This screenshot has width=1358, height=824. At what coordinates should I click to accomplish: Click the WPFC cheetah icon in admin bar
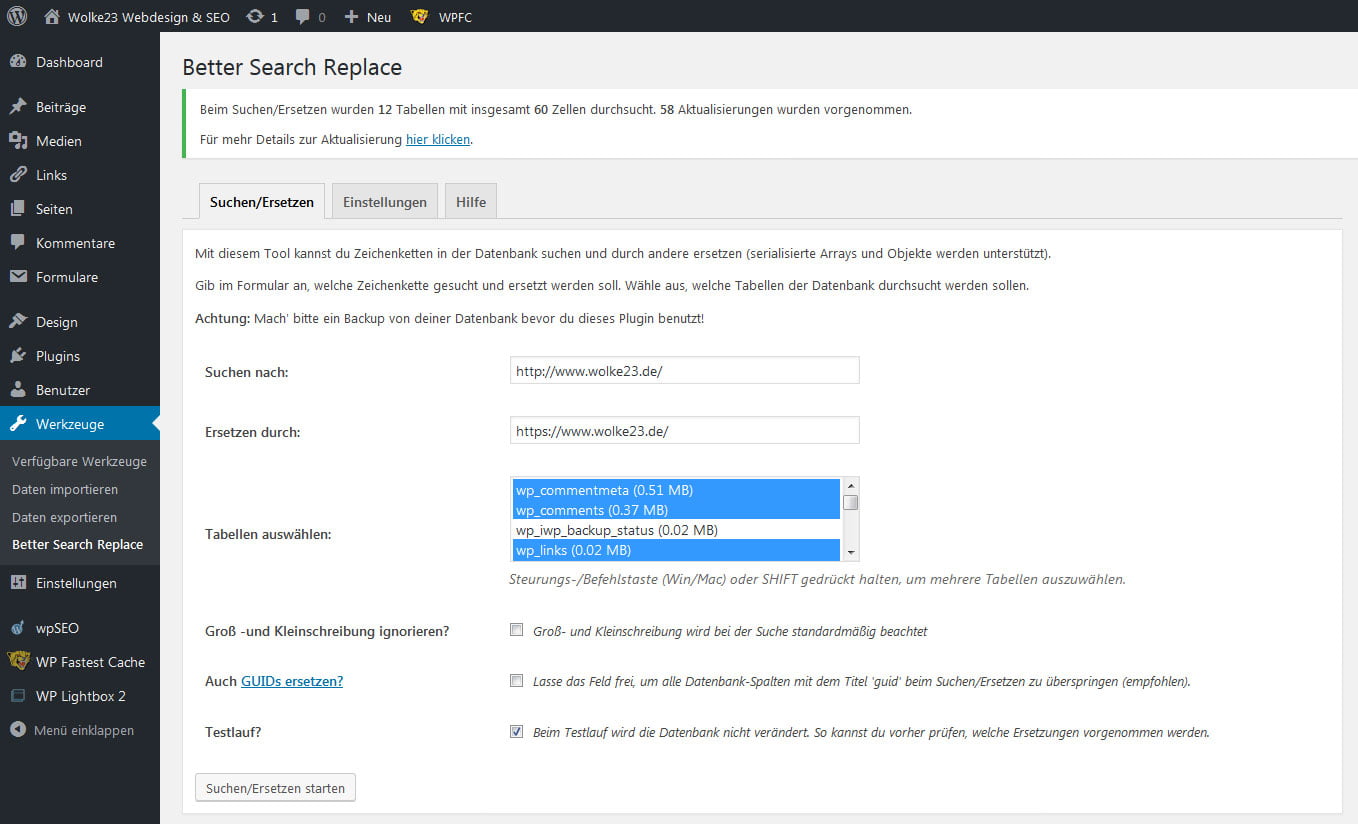420,16
